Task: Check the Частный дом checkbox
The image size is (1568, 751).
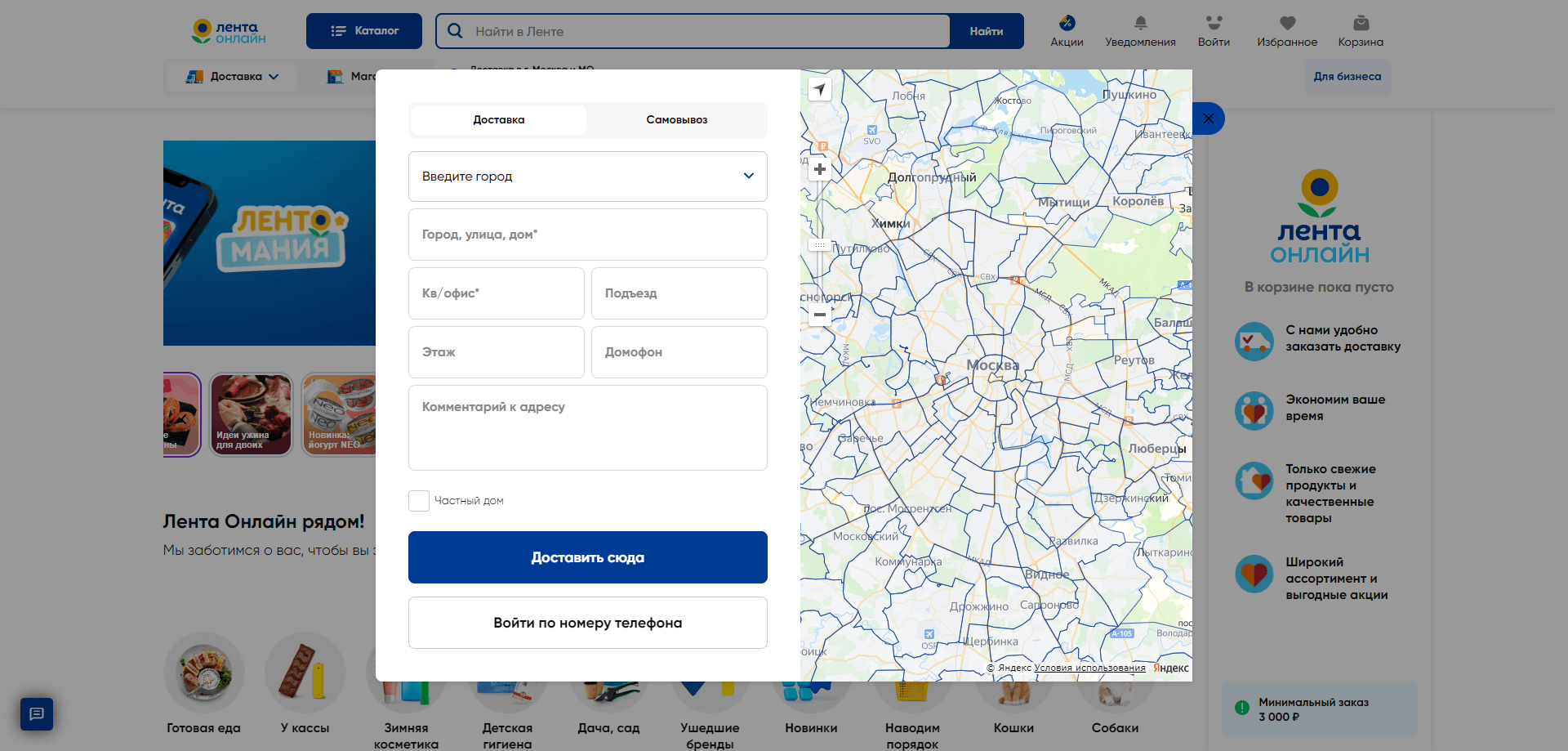Action: (418, 500)
